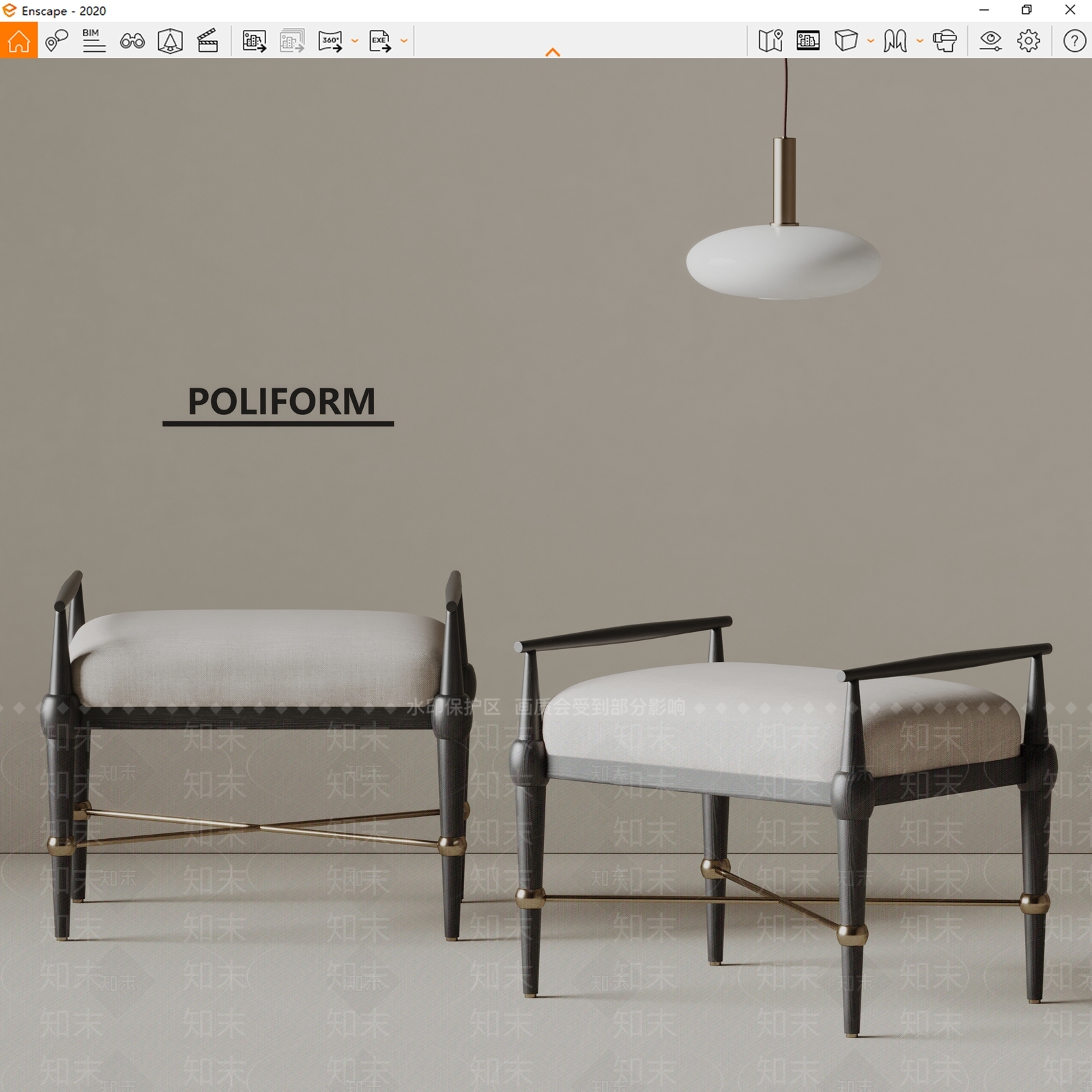Open Help with the question mark icon
Image resolution: width=1092 pixels, height=1092 pixels.
click(1074, 41)
